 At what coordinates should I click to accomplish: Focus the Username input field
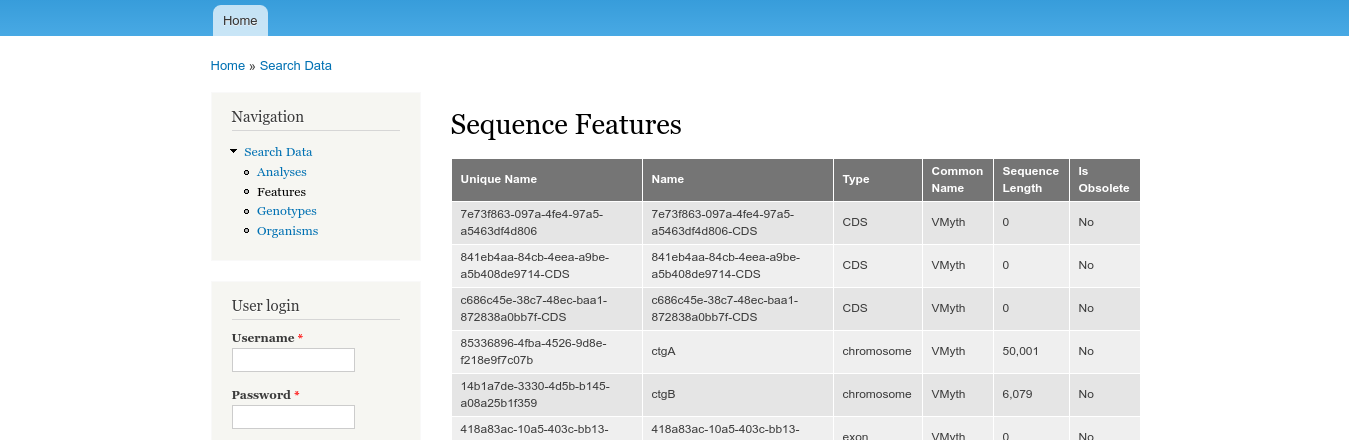pos(293,360)
